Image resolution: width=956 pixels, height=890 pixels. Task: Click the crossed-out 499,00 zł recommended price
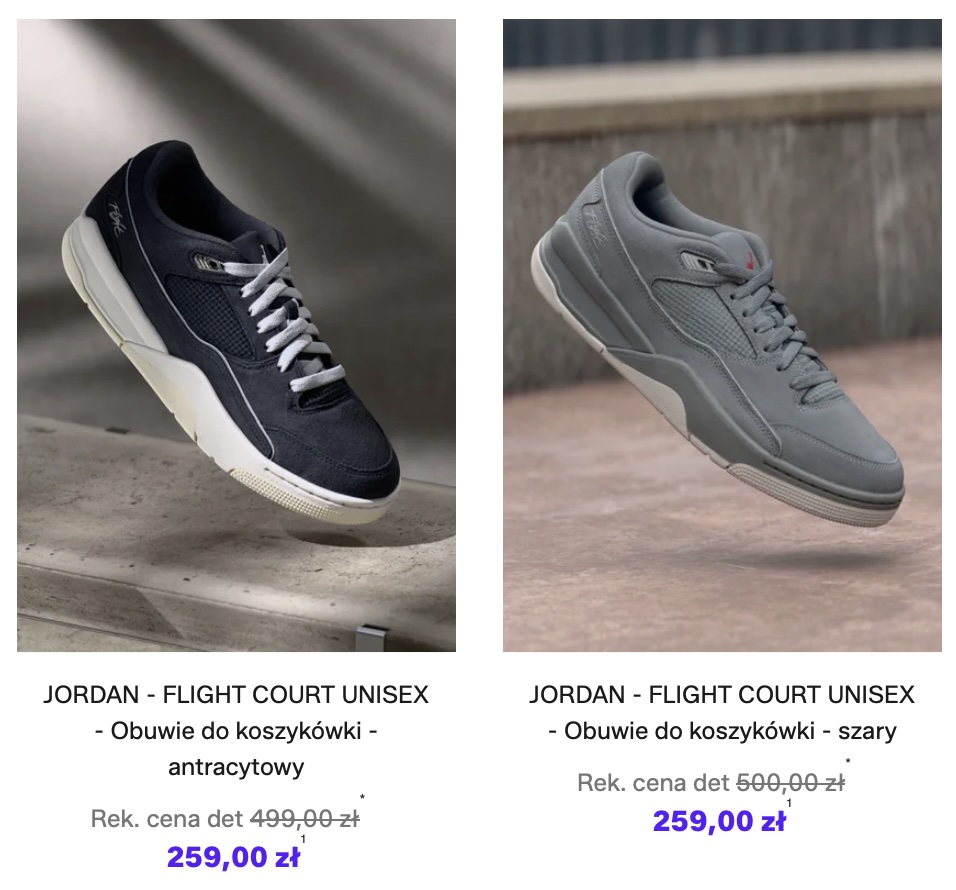point(305,819)
